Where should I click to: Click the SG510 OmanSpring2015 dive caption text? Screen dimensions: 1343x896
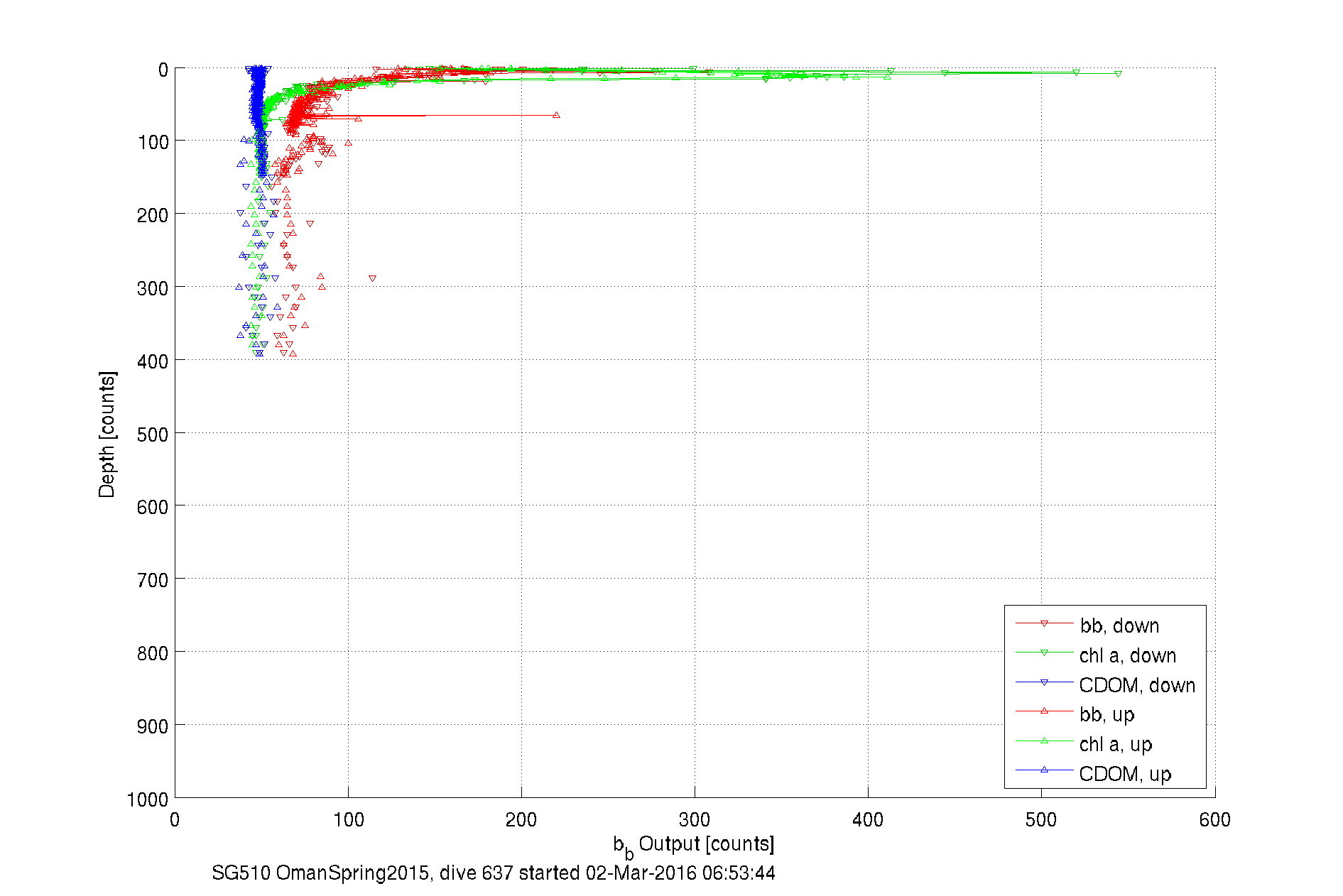tap(493, 873)
